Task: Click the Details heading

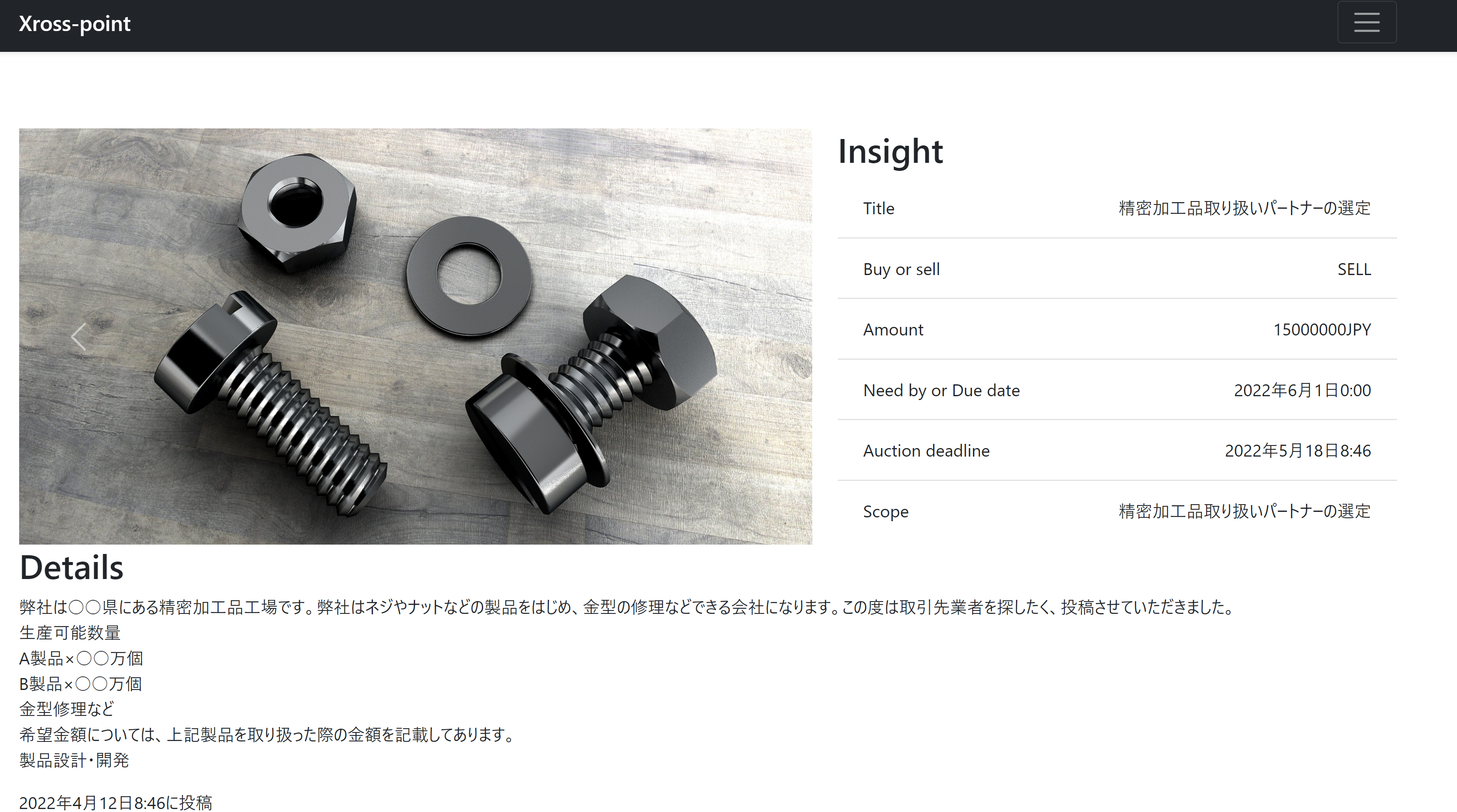Action: (x=71, y=568)
